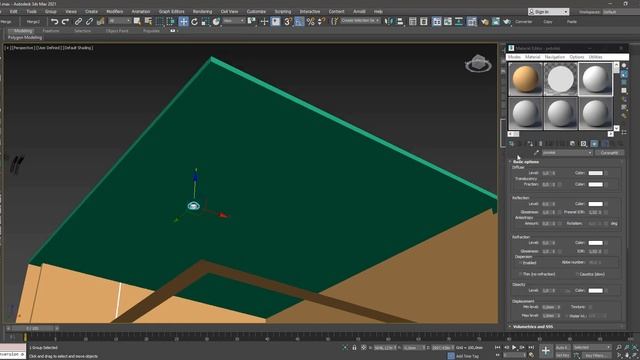Collapse the Basic options rollout
The height and width of the screenshot is (360, 640).
point(526,162)
